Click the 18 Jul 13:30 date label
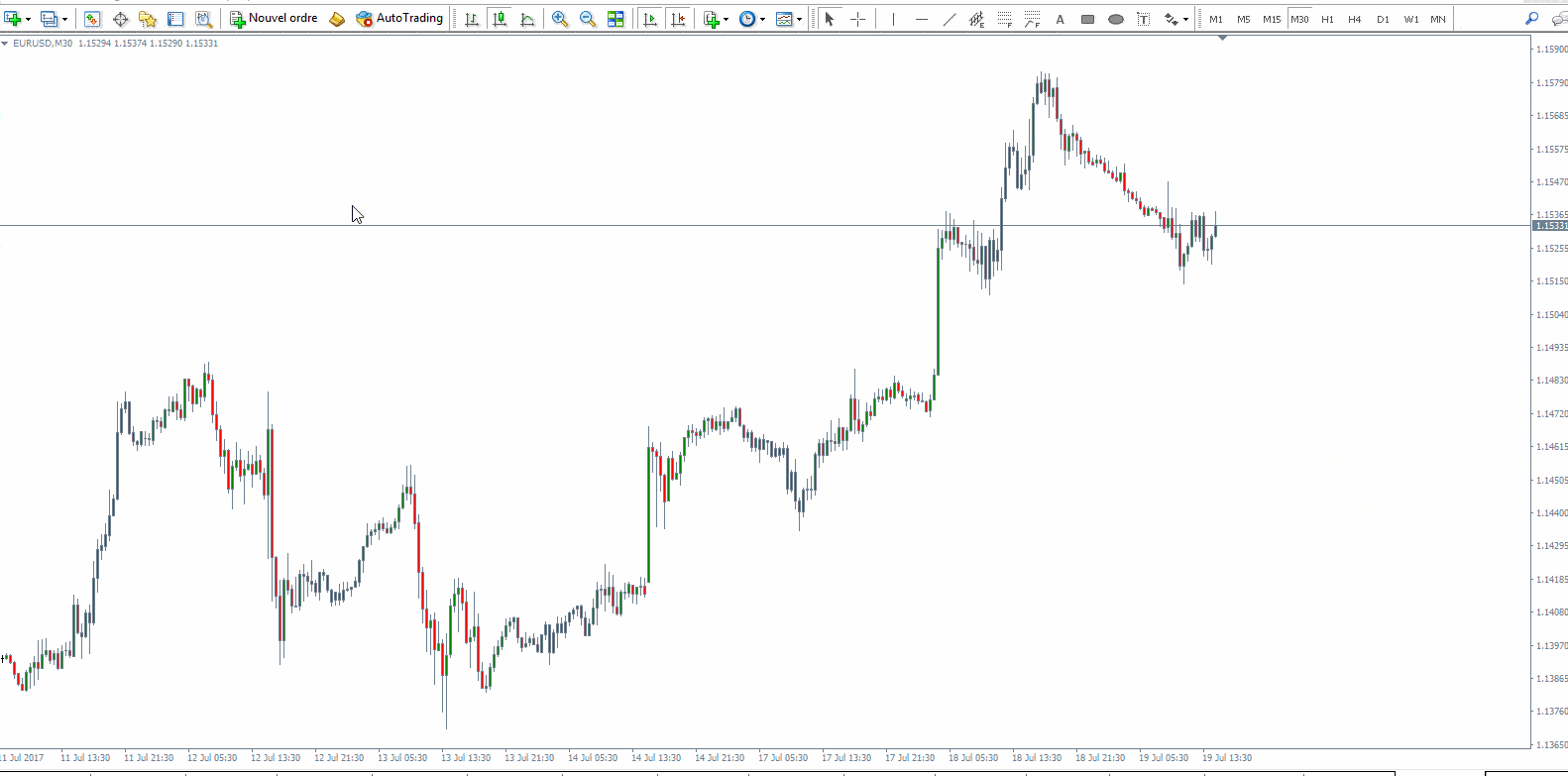1568x776 pixels. 1037,758
